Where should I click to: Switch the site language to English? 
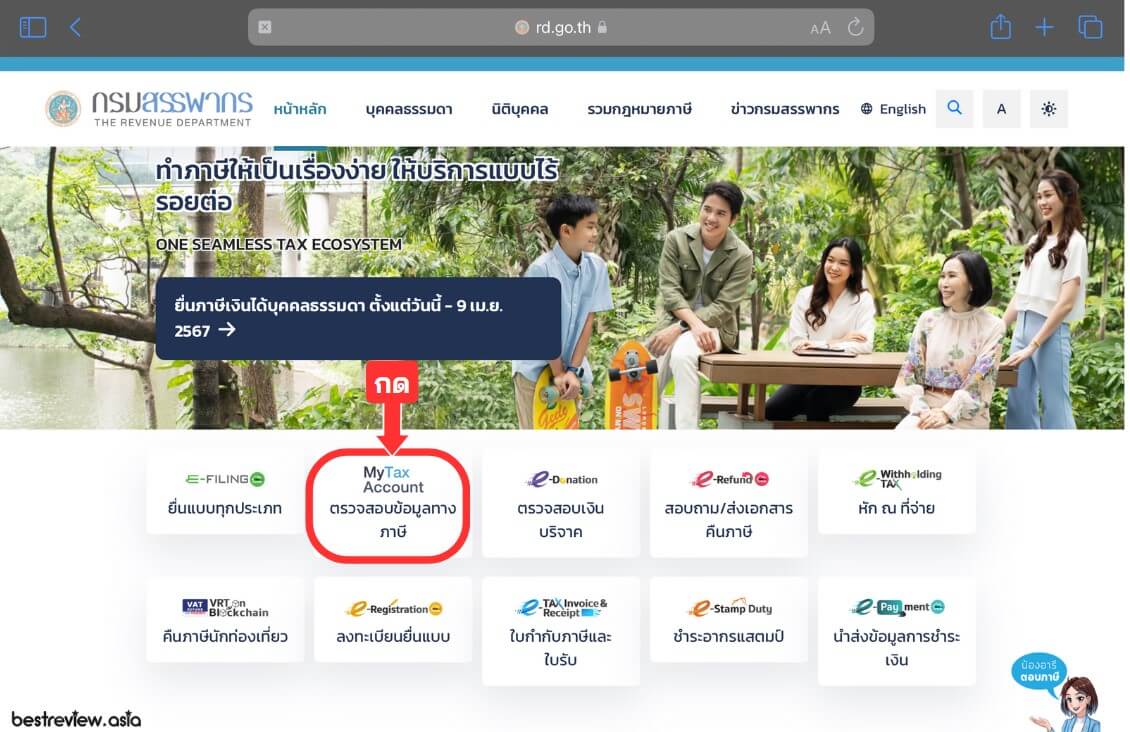tap(893, 110)
